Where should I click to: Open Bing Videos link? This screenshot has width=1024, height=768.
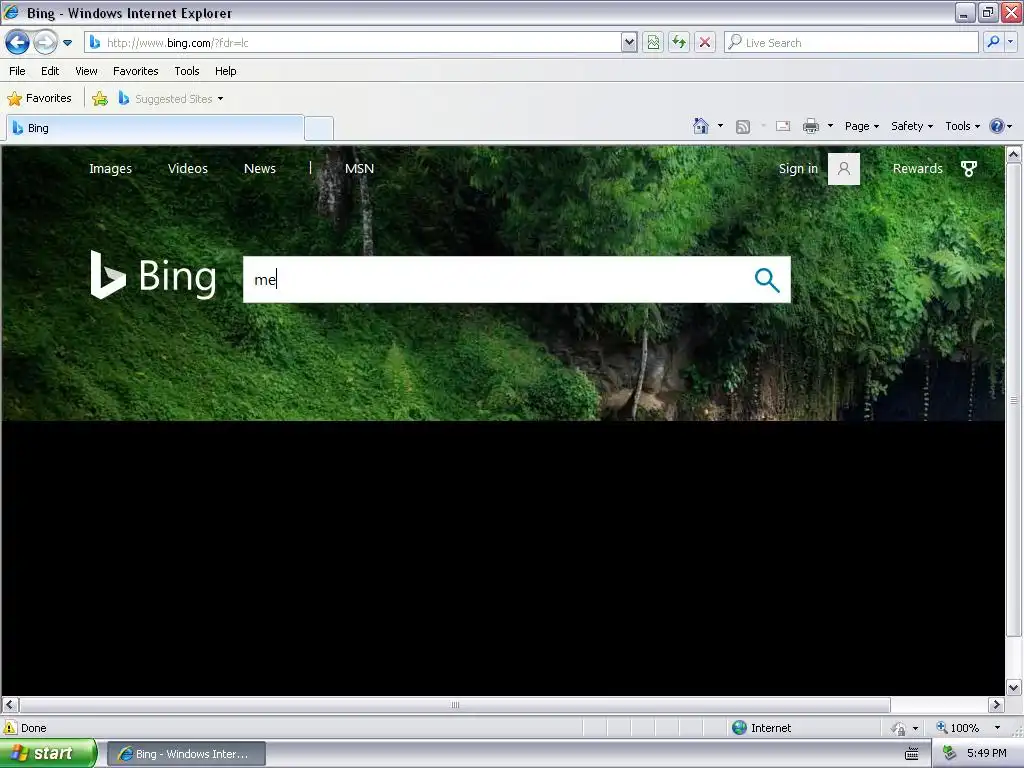(188, 168)
